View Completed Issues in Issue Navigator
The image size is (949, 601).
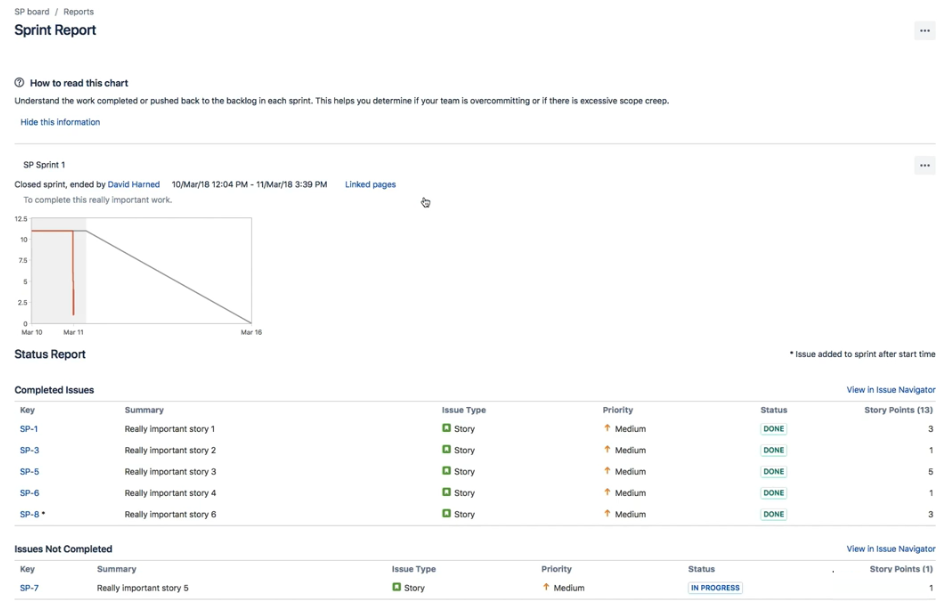click(889, 390)
